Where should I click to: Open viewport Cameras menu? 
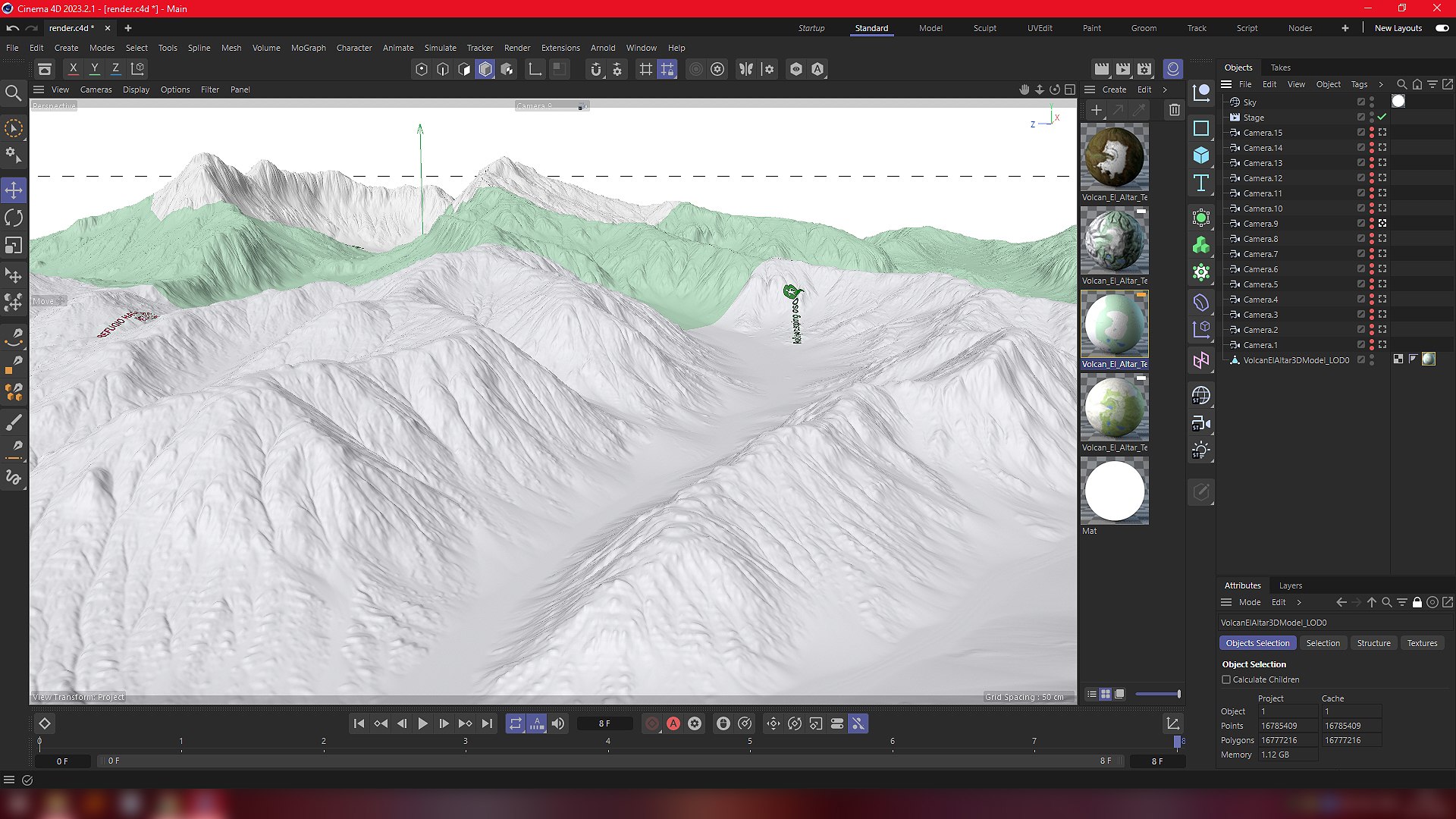[96, 90]
